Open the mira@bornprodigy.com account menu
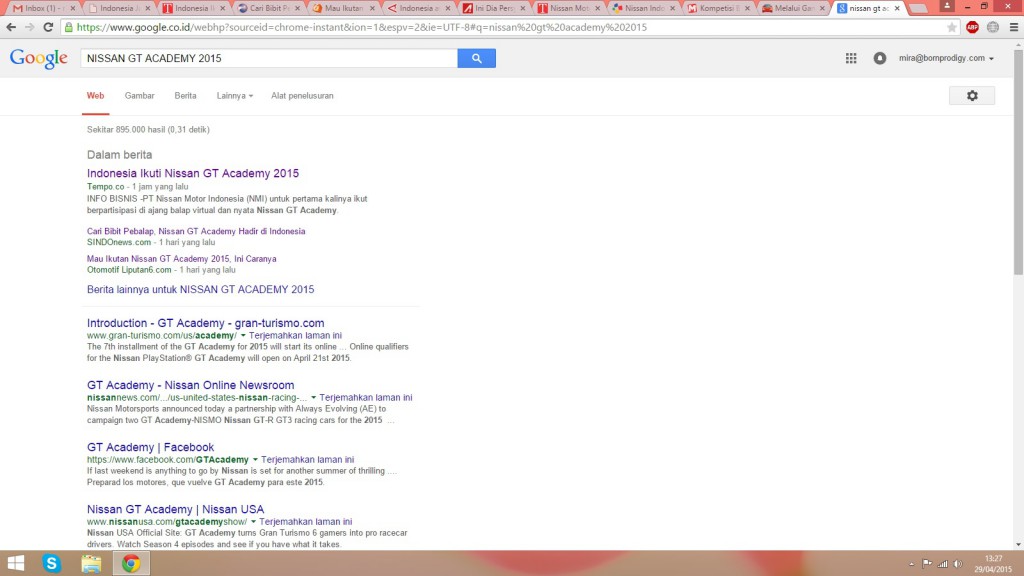This screenshot has height=576, width=1024. pos(946,58)
